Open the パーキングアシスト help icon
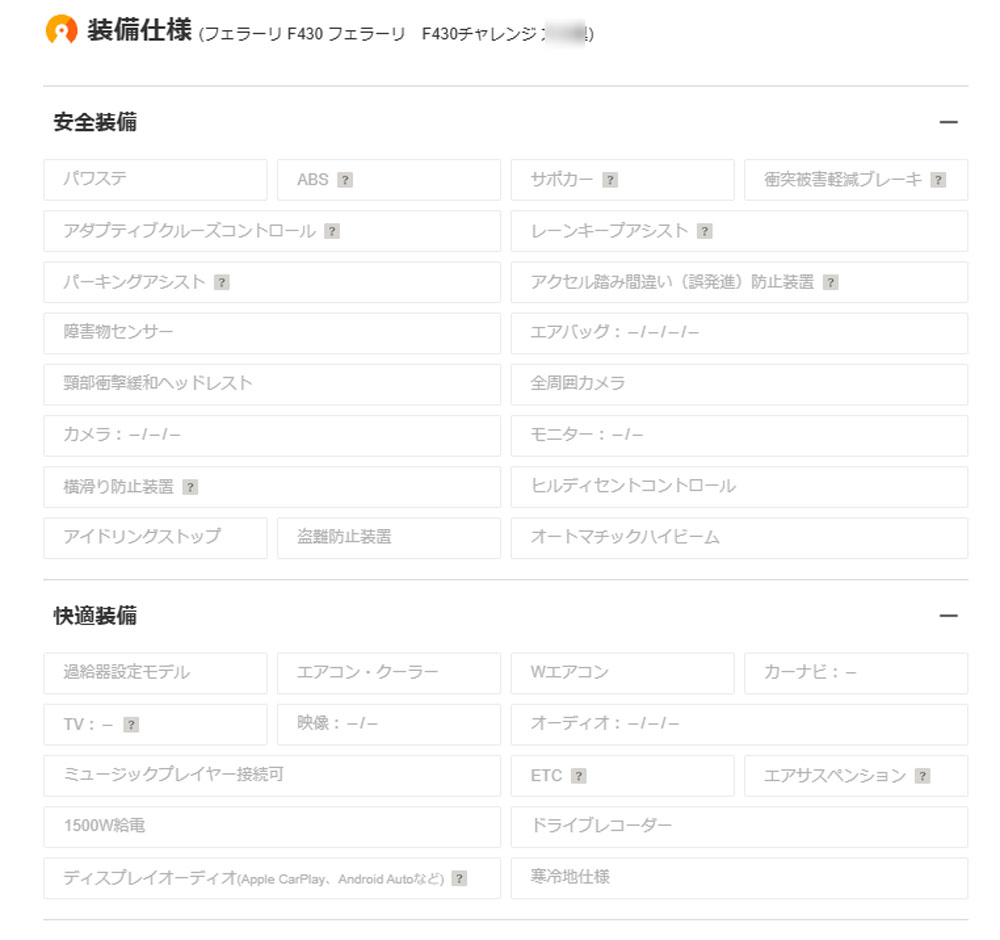Viewport: 1000px width, 940px height. tap(222, 283)
